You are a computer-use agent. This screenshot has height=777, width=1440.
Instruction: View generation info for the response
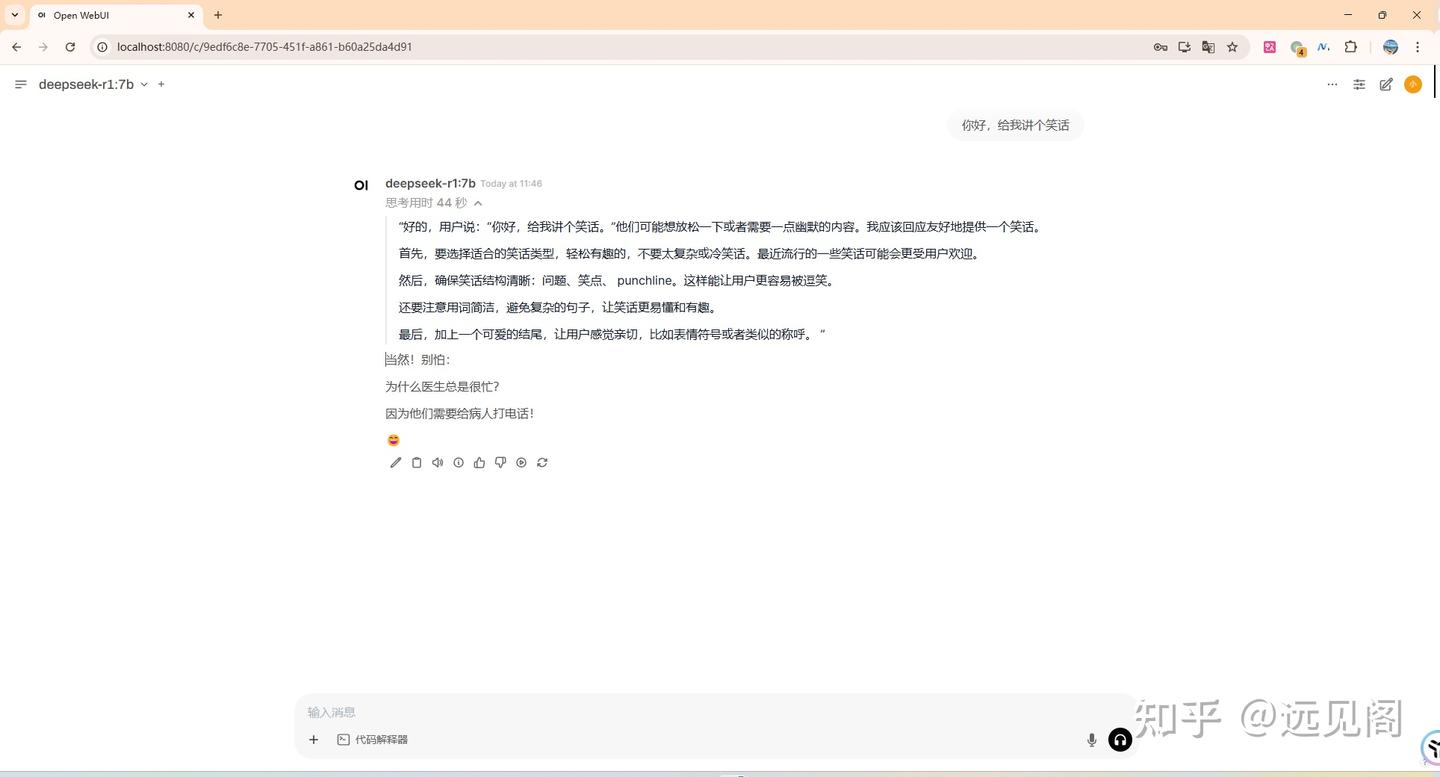pos(458,462)
